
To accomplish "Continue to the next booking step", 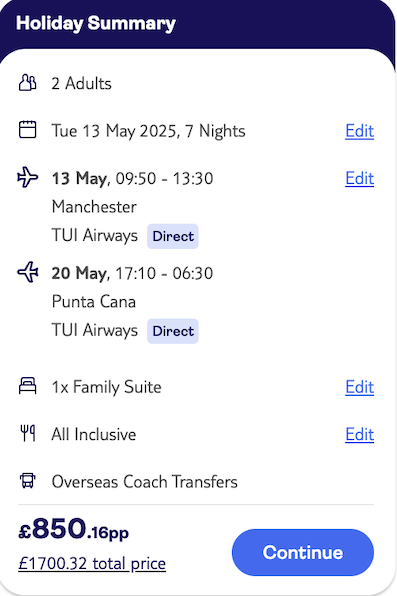I will point(303,553).
